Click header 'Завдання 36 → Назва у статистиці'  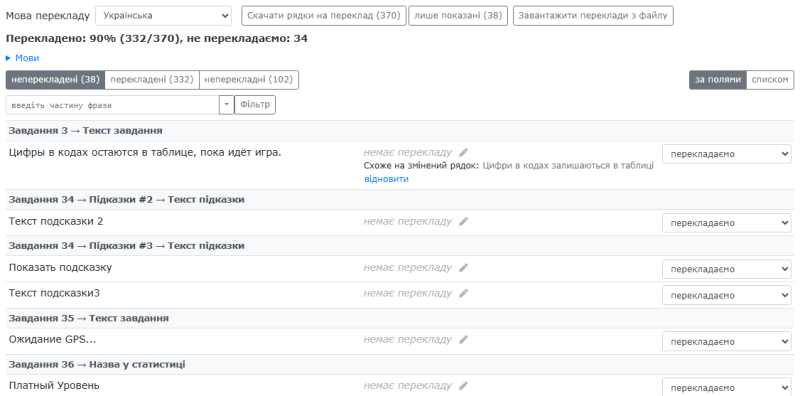click(x=97, y=364)
